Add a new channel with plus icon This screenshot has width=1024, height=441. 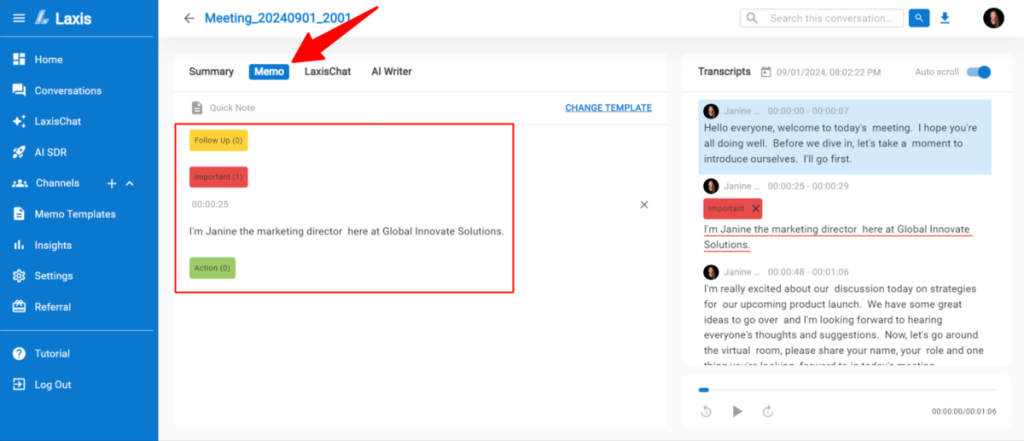(x=112, y=183)
